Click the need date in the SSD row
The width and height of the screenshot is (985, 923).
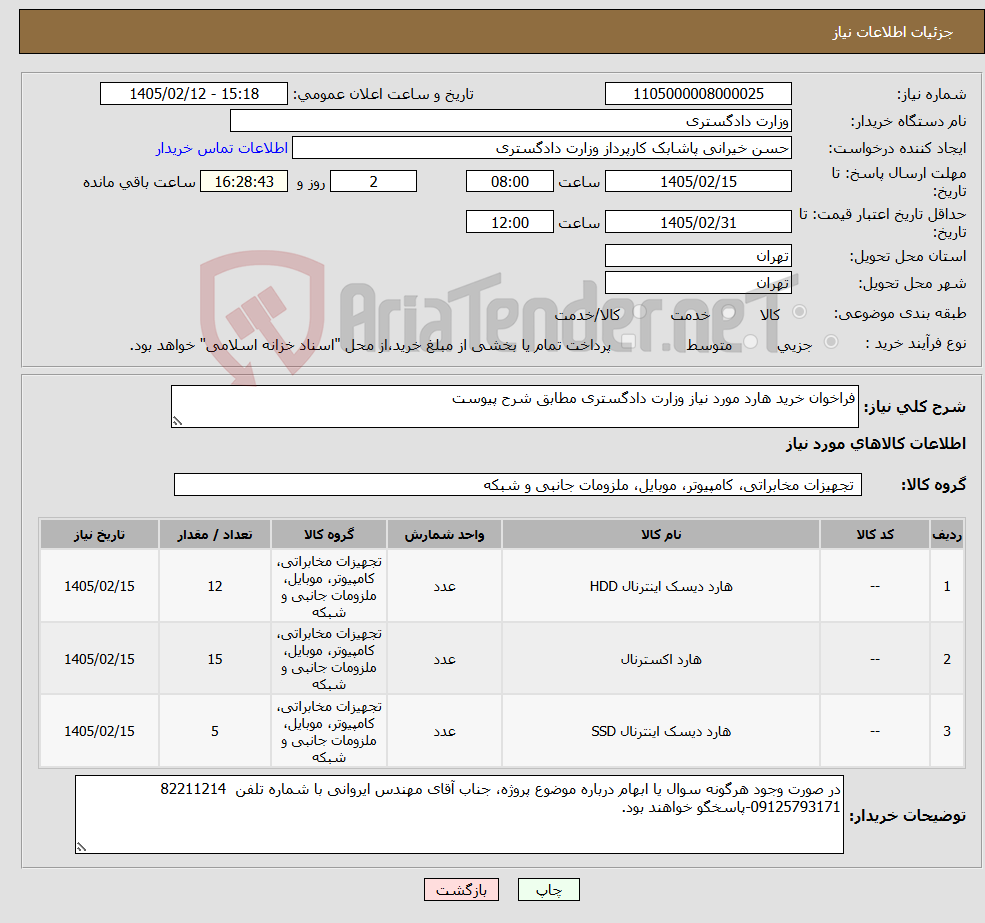tap(99, 731)
